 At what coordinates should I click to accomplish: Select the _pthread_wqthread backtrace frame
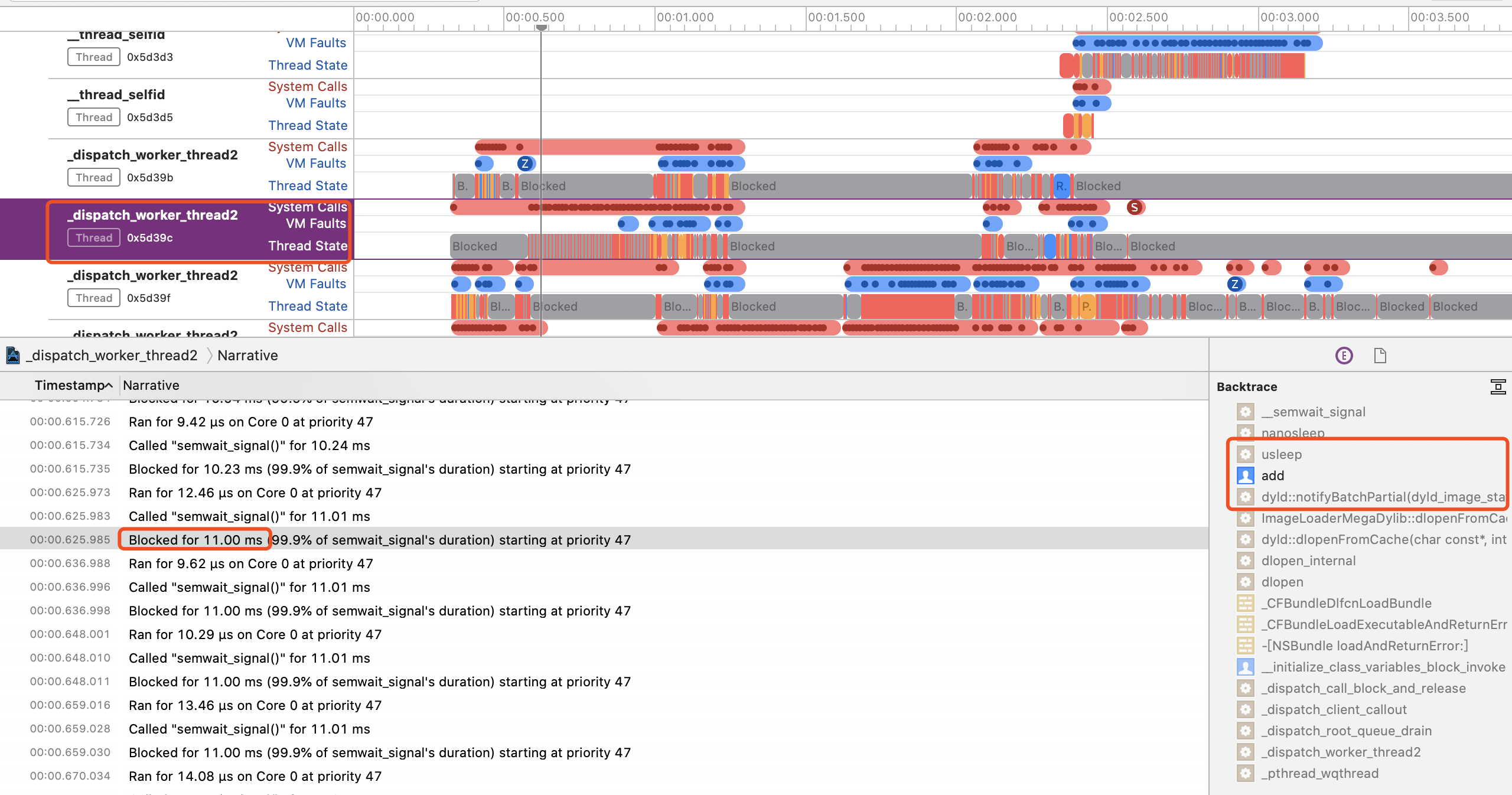pyautogui.click(x=1319, y=773)
